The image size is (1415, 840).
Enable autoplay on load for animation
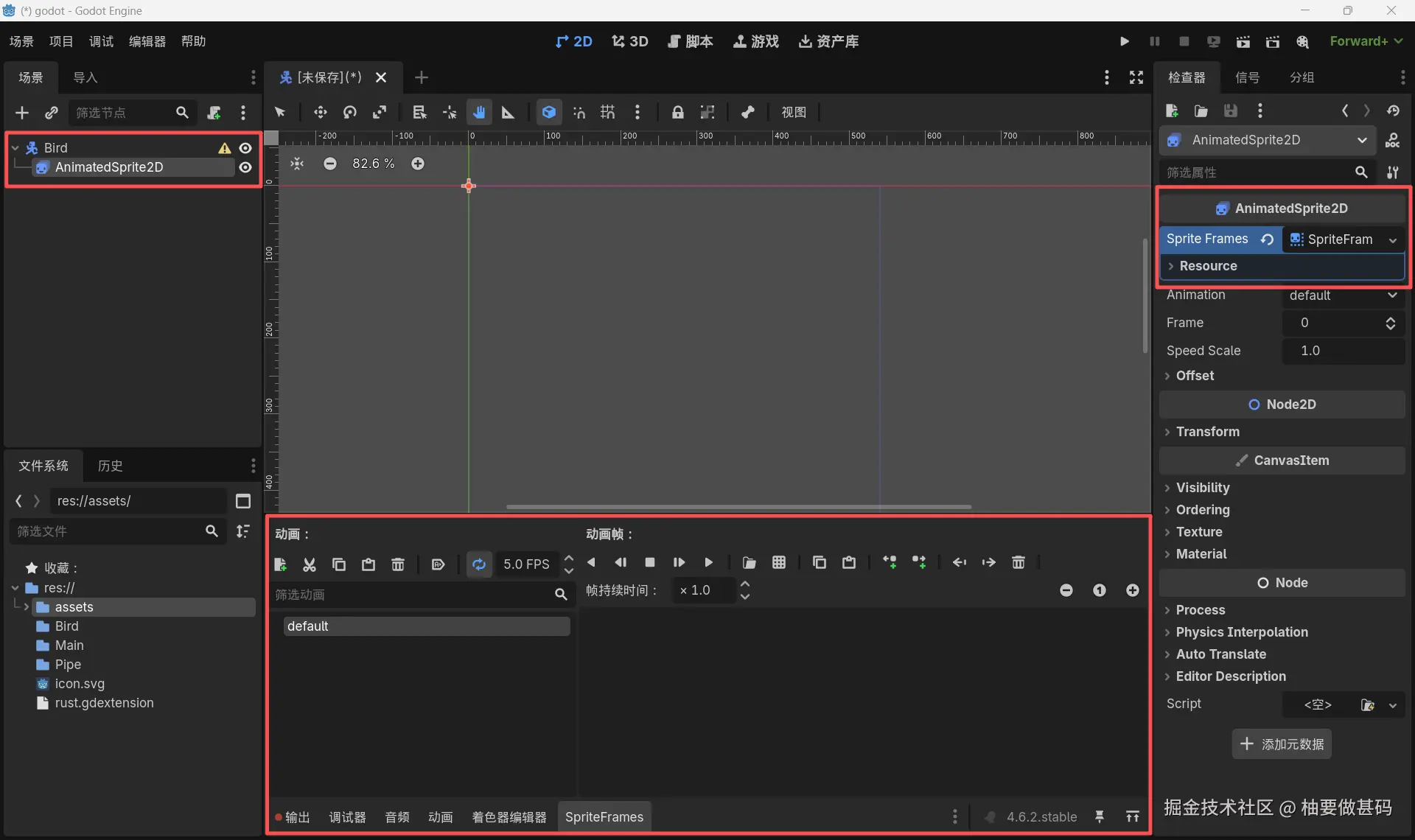point(439,564)
